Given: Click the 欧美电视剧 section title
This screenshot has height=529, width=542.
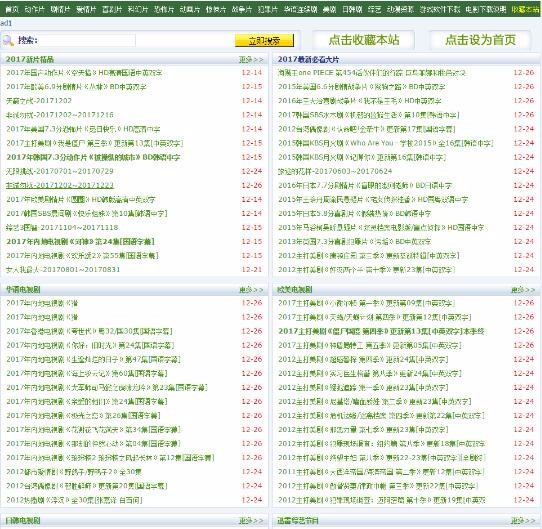Looking at the screenshot, I should [295, 290].
